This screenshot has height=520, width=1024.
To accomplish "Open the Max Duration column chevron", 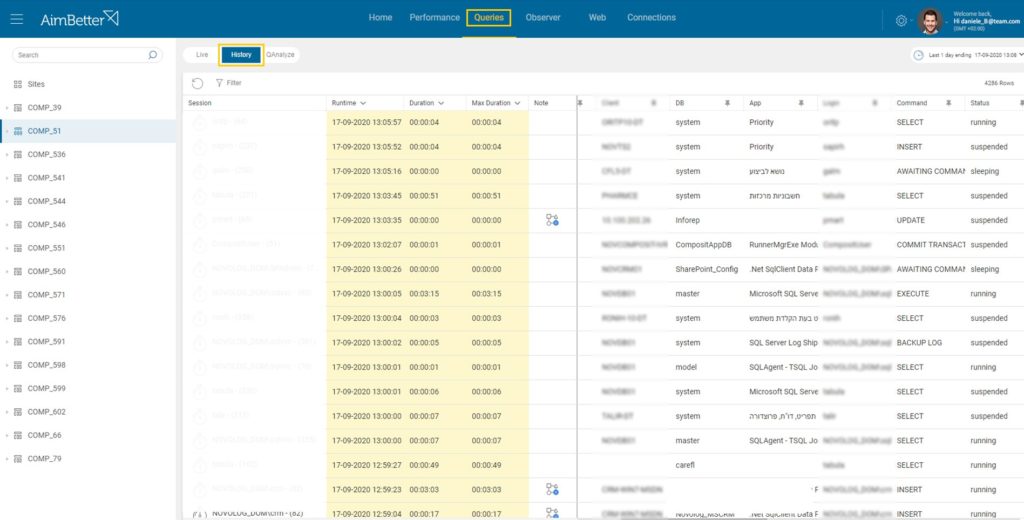I will click(x=517, y=103).
